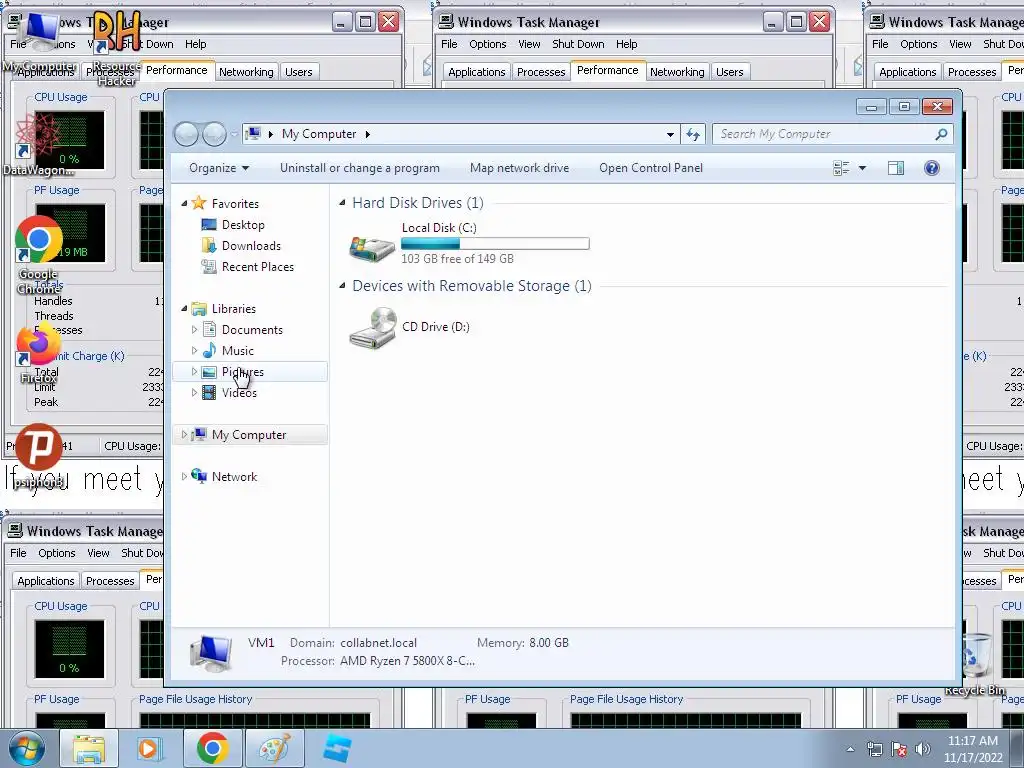This screenshot has width=1024, height=768.
Task: Click the taskbar clock and date
Action: (x=973, y=749)
